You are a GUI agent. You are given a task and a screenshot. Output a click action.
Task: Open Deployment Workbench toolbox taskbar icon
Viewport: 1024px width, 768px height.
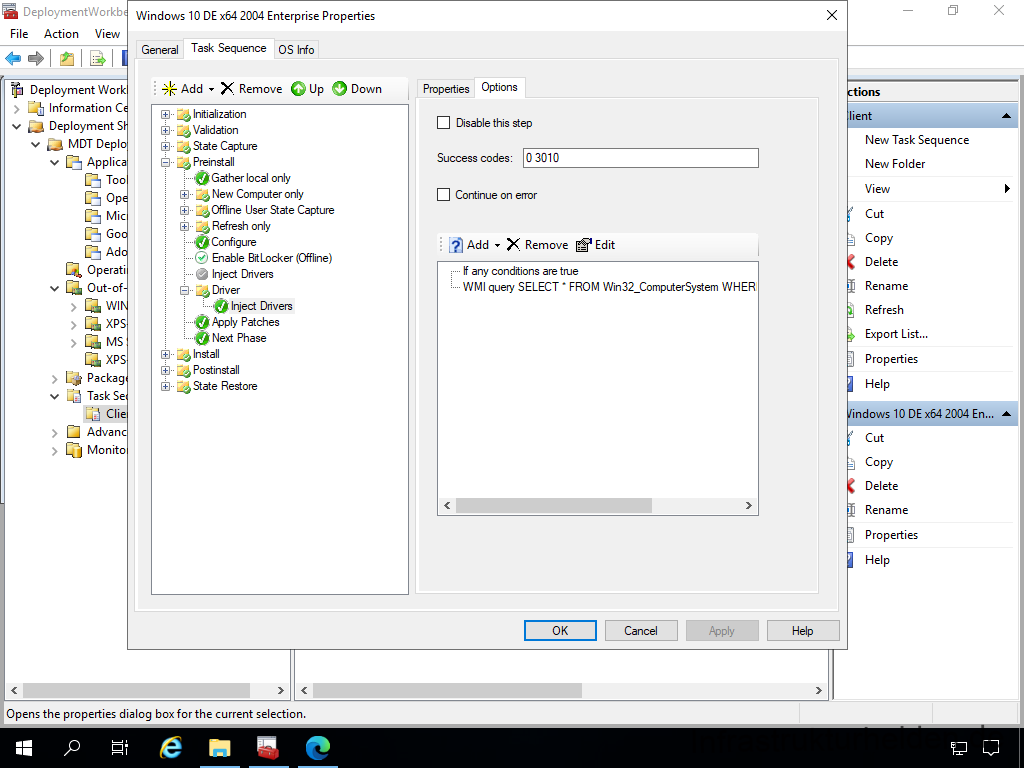coord(268,748)
